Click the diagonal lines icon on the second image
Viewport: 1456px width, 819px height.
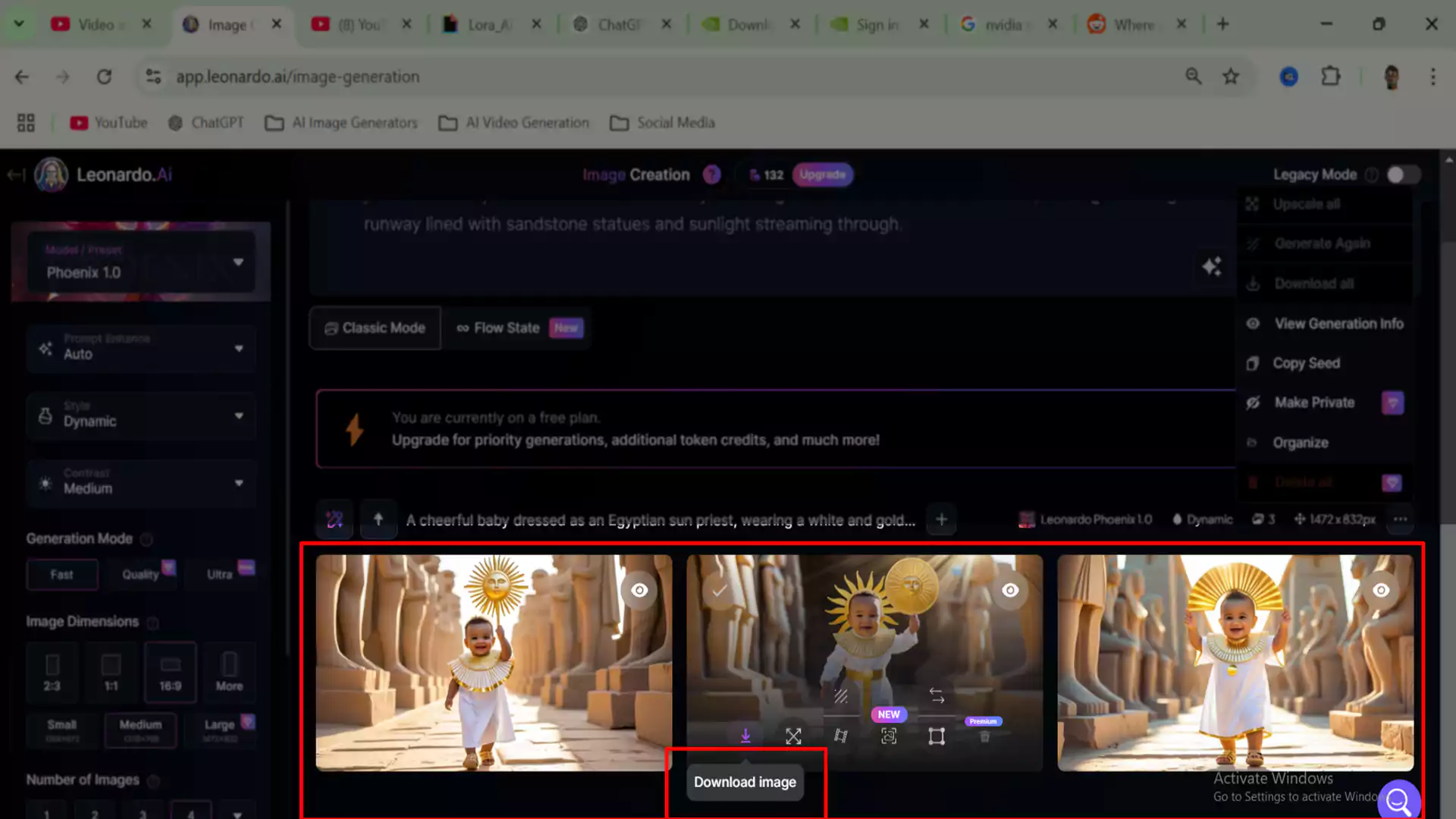click(841, 695)
